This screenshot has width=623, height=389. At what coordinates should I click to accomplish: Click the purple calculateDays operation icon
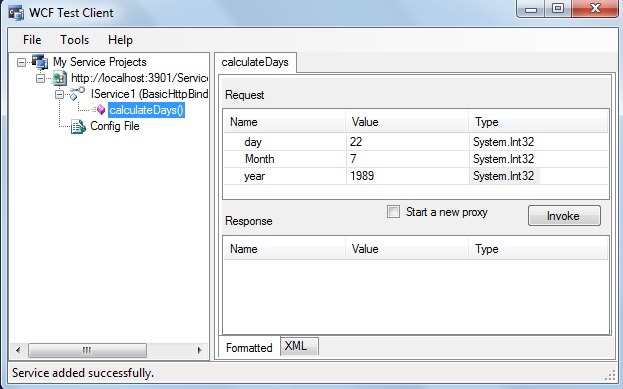point(100,110)
